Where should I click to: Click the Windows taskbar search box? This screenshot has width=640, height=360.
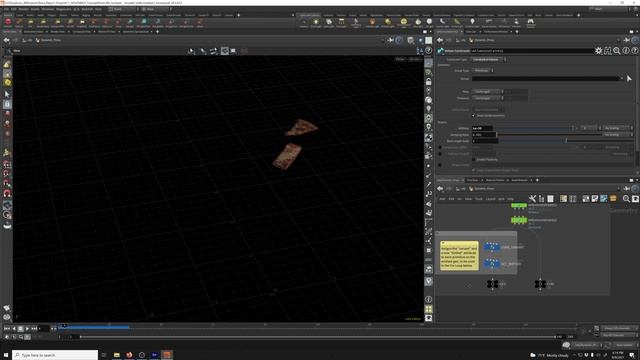55,355
